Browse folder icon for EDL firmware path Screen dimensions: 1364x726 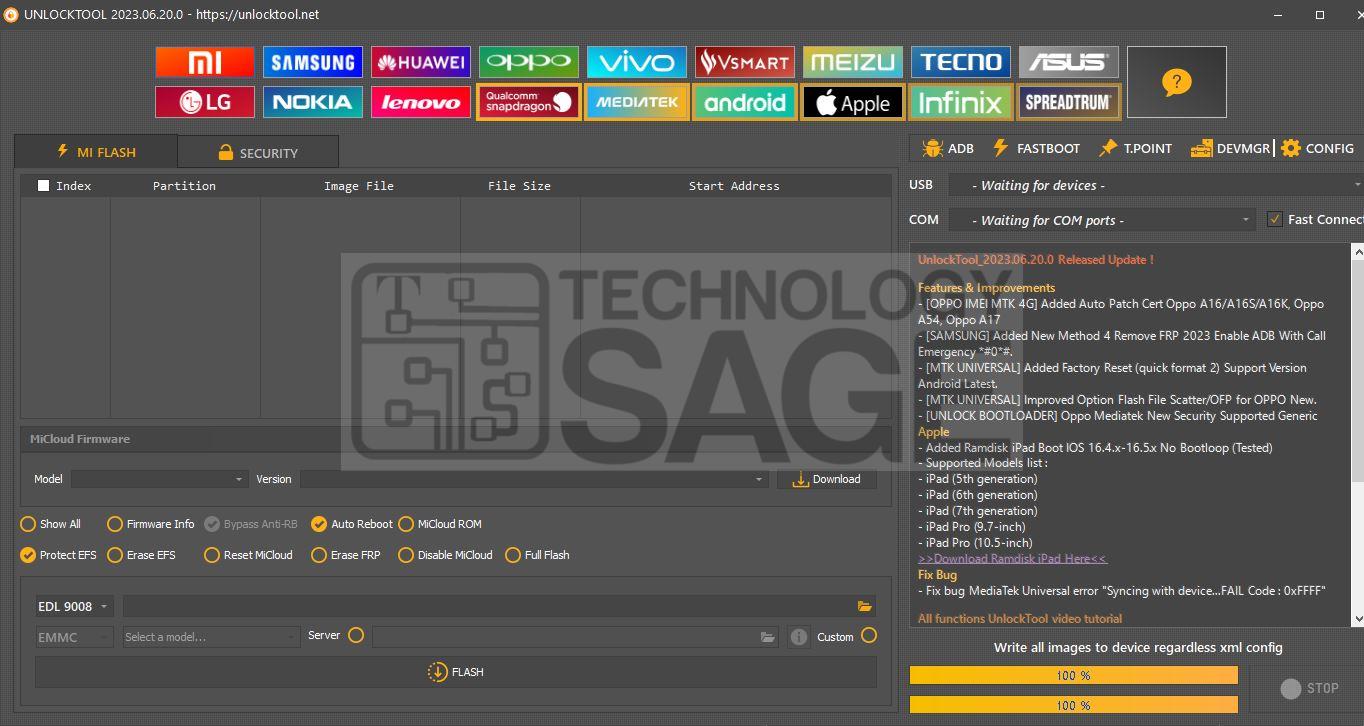tap(864, 606)
